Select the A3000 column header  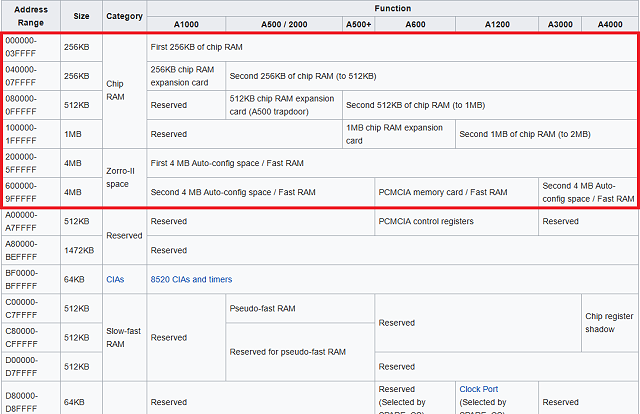[x=560, y=24]
